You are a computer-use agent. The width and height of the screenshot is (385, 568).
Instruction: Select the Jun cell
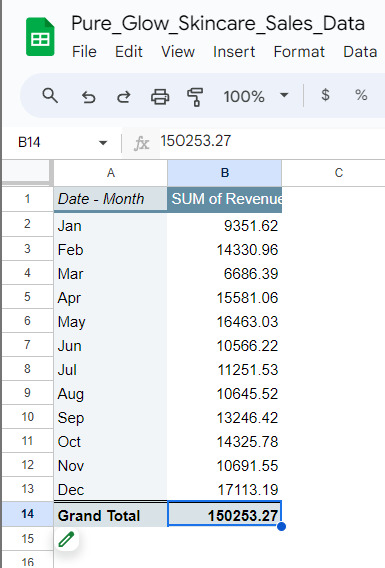110,344
